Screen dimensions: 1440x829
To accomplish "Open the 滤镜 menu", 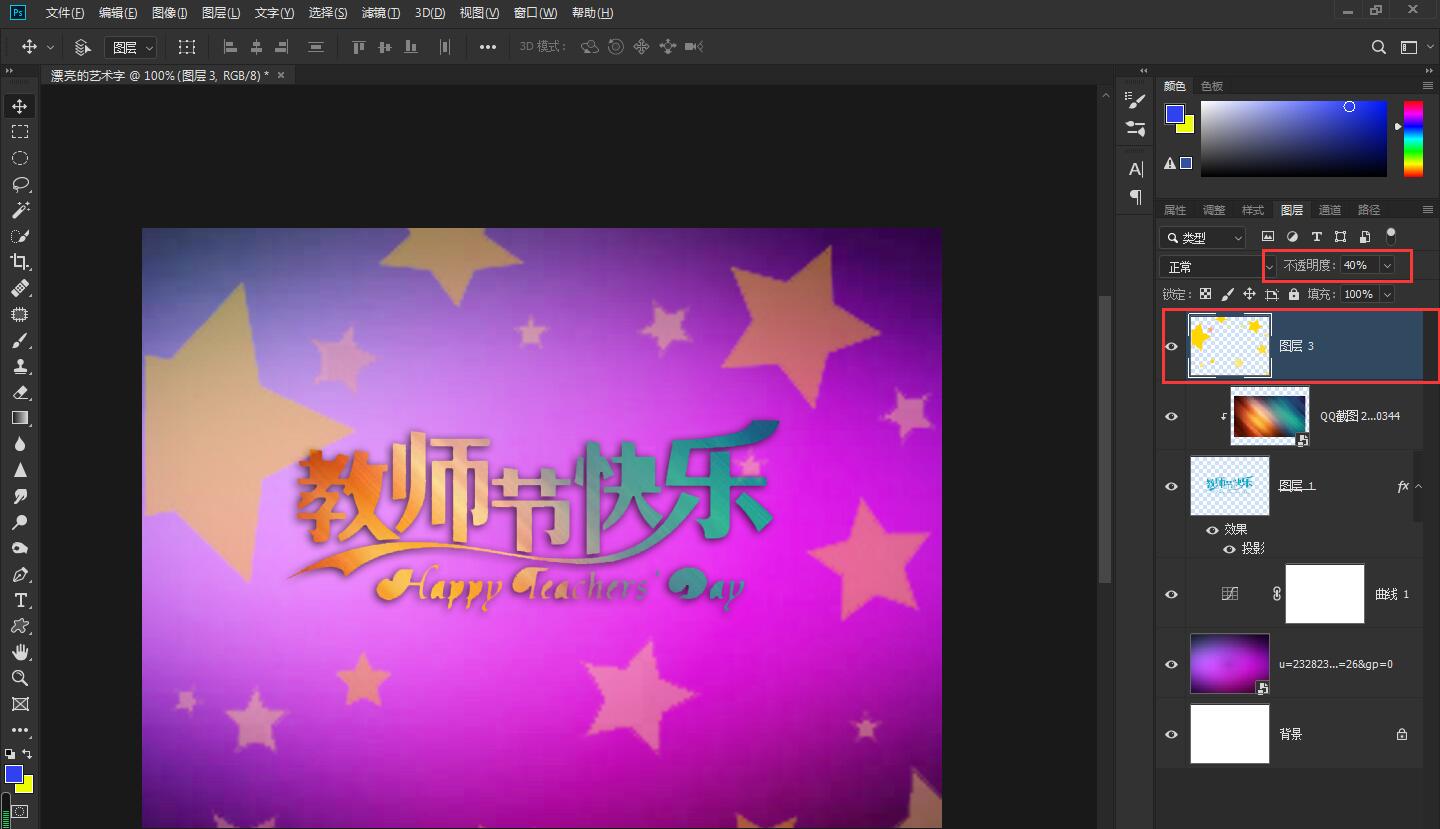I will tap(381, 13).
